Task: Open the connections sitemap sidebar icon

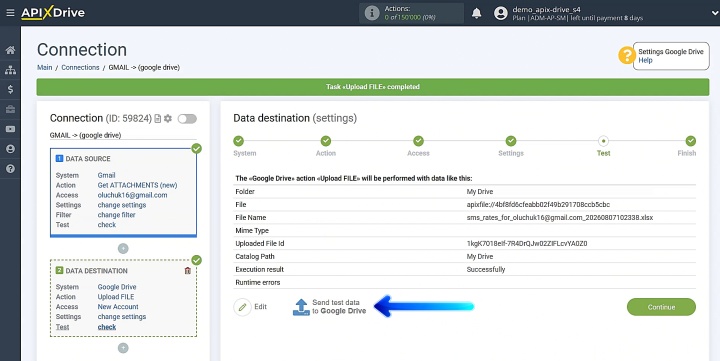Action: (10, 70)
